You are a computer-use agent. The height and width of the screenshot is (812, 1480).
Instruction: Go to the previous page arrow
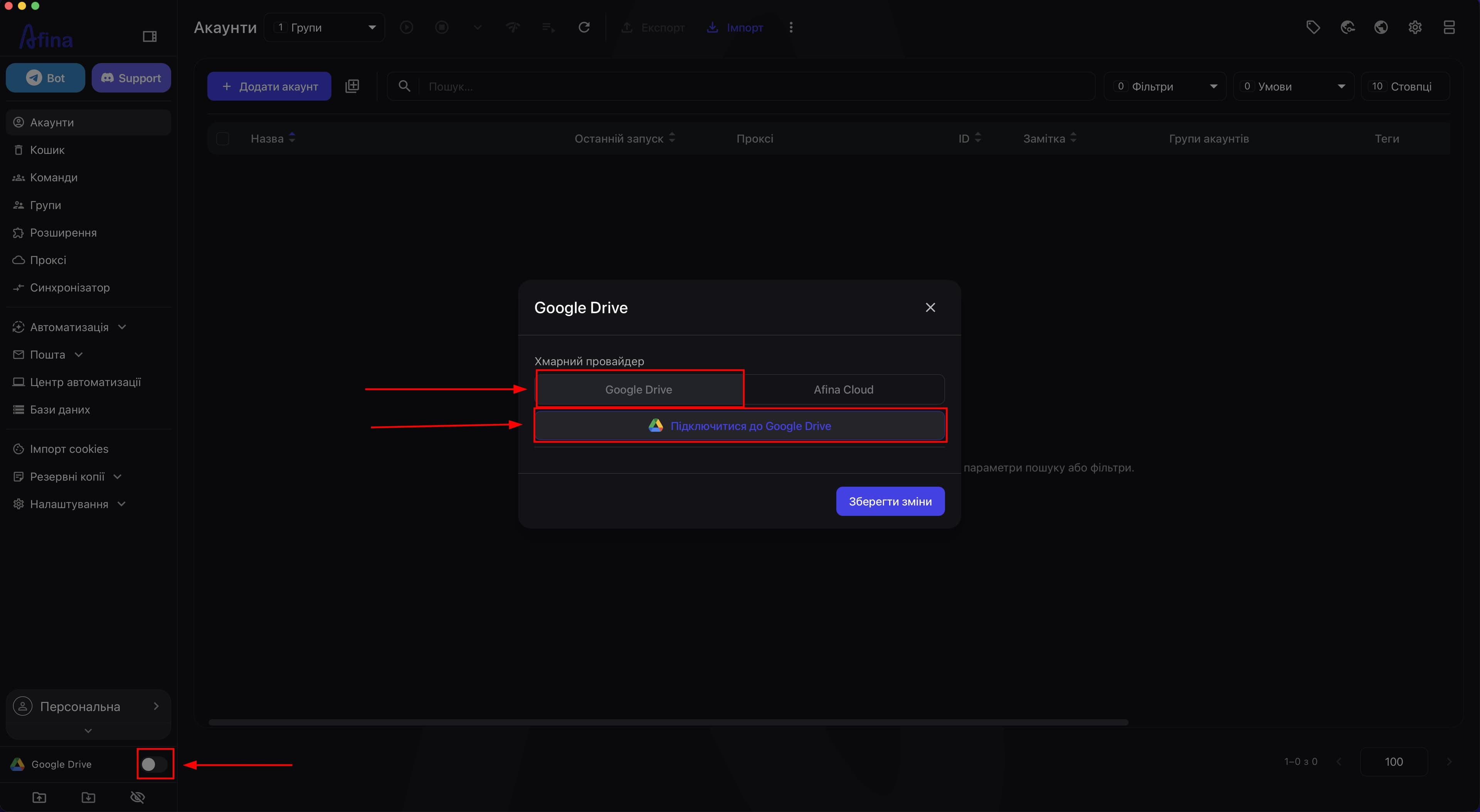pyautogui.click(x=1339, y=762)
